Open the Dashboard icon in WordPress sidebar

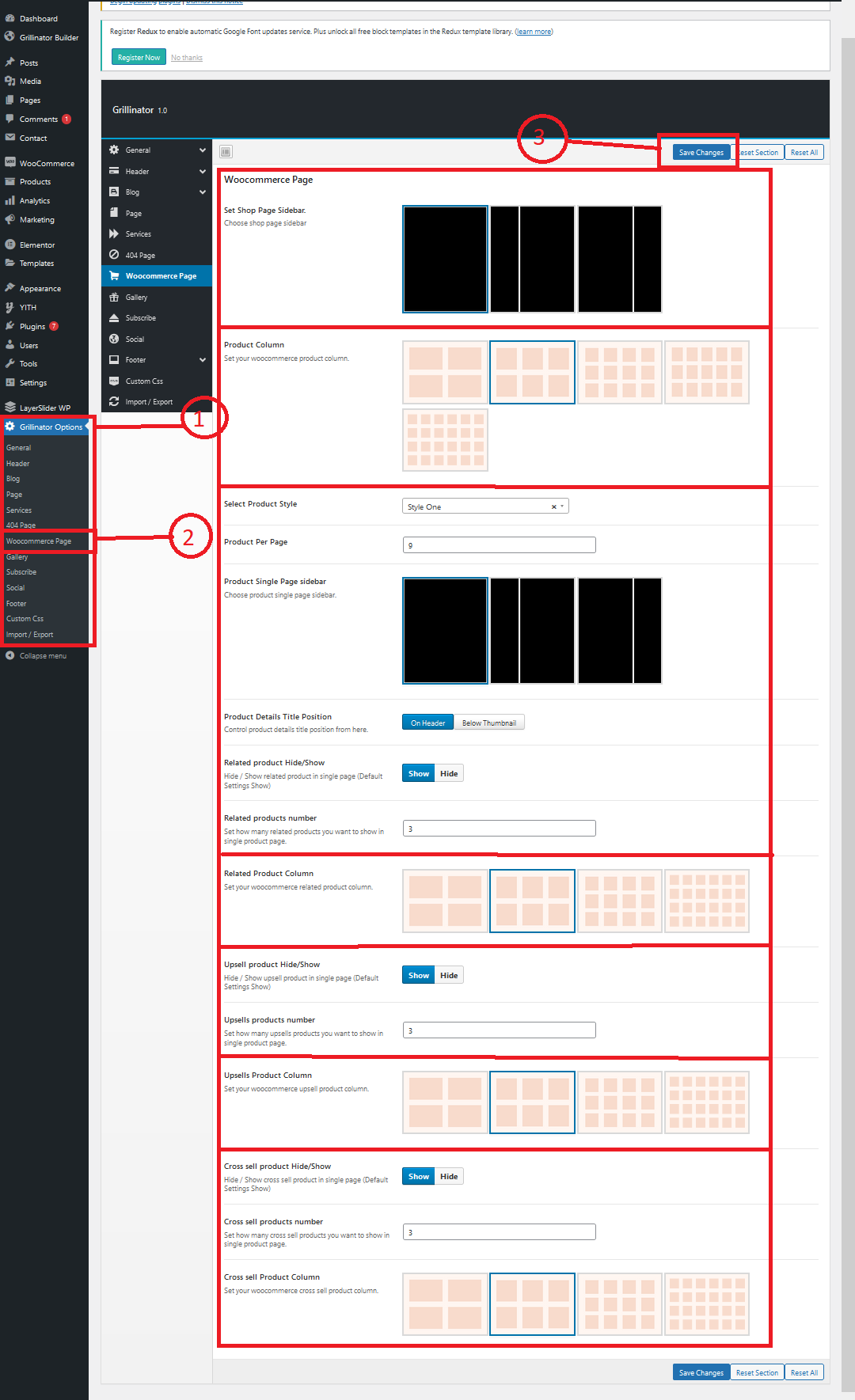click(9, 18)
